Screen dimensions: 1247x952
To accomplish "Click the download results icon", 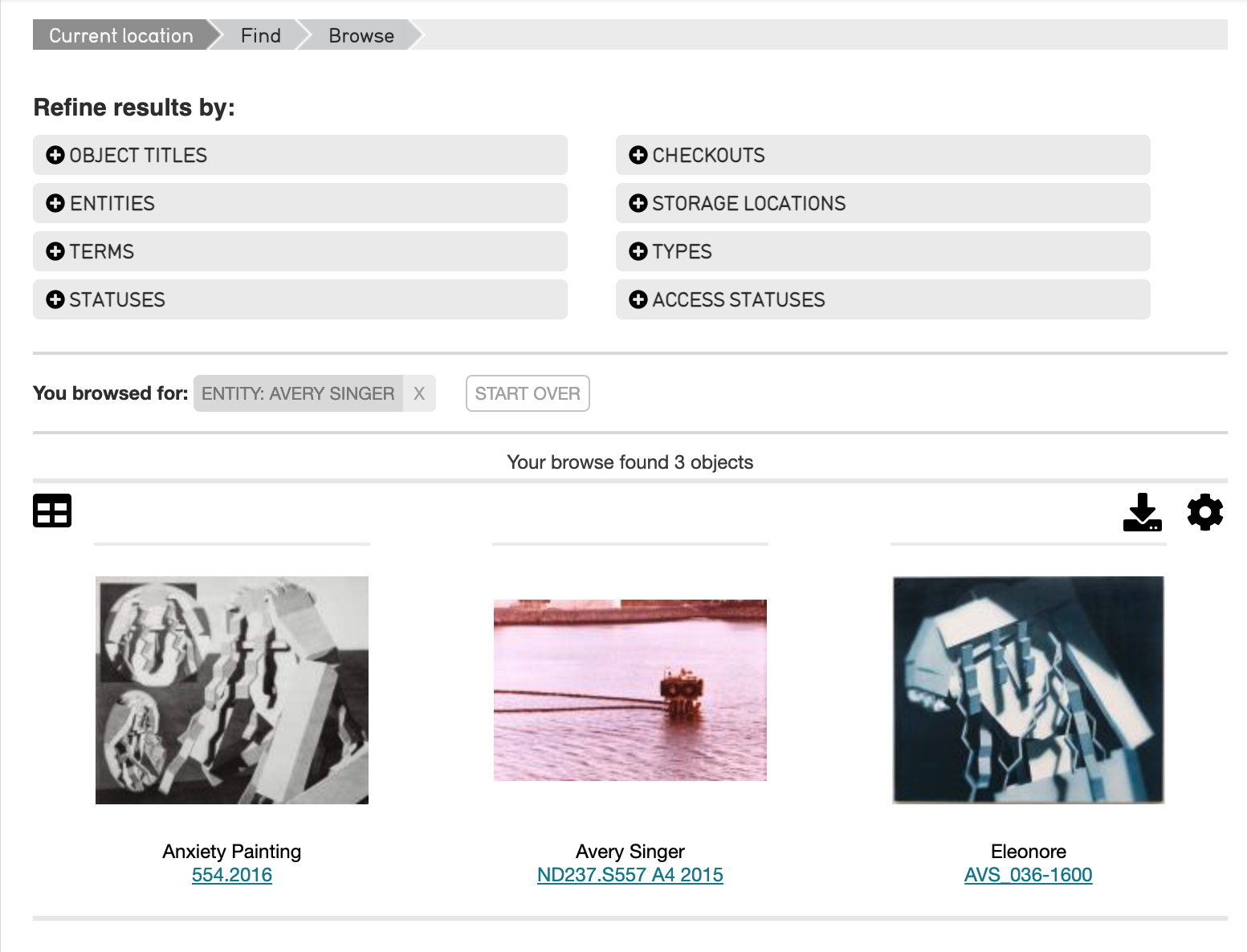I will click(1142, 512).
